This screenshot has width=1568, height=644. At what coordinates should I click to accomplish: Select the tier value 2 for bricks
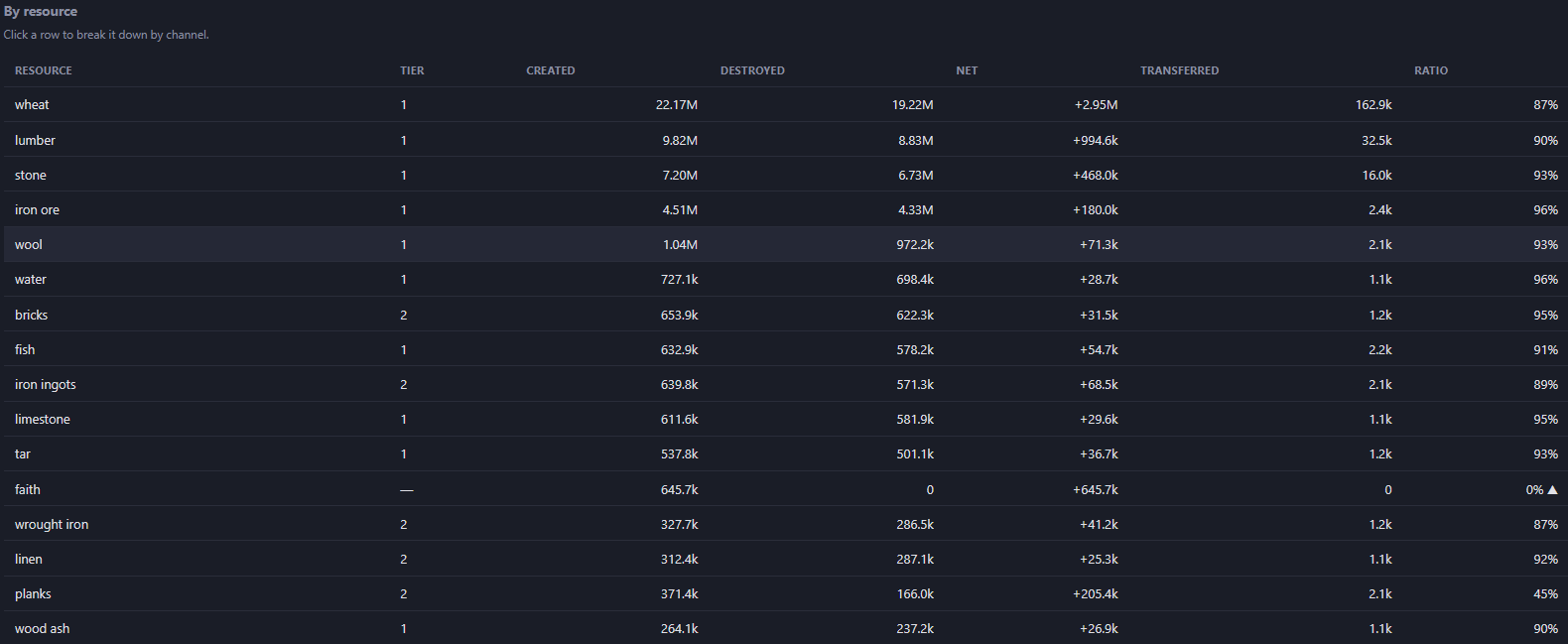click(x=404, y=315)
